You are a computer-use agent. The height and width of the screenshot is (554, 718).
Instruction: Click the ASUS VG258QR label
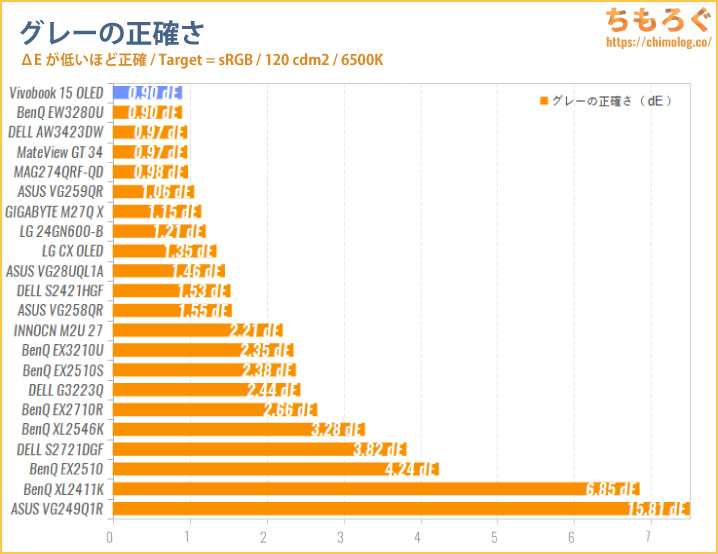click(x=60, y=310)
